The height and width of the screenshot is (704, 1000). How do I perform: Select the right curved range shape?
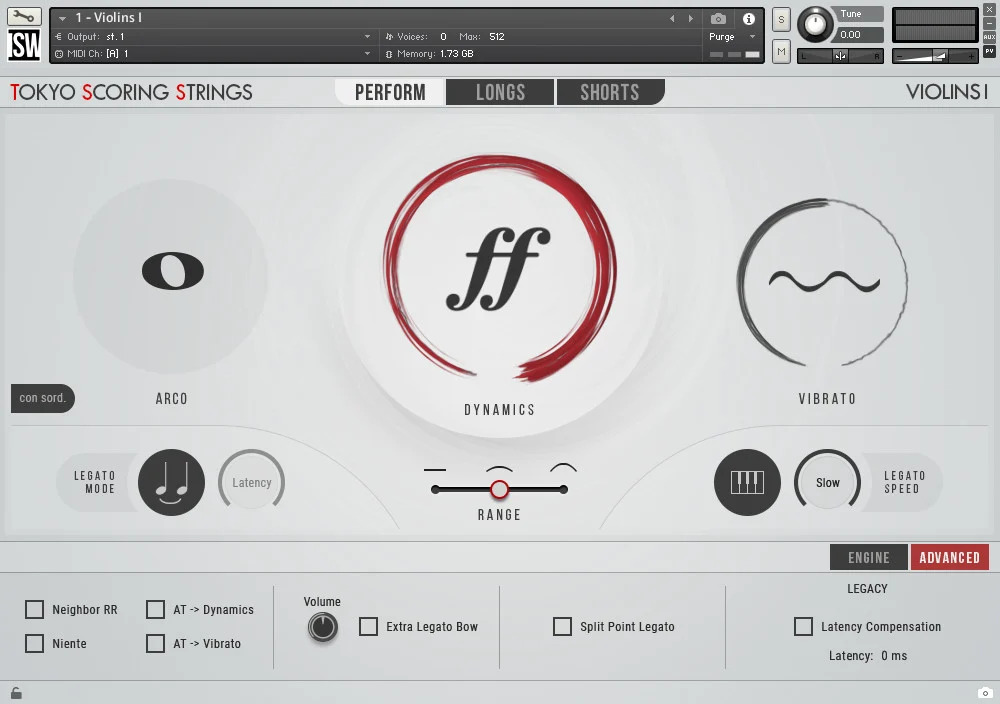564,468
